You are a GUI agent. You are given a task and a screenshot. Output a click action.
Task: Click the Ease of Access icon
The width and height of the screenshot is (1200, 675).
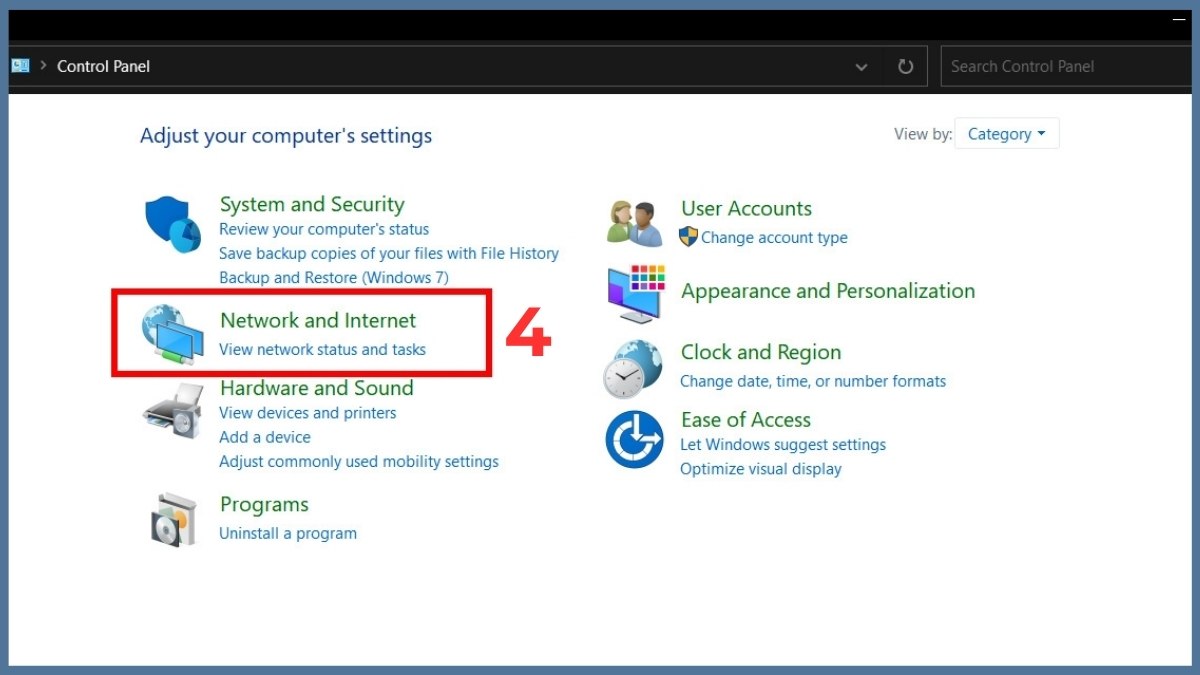pyautogui.click(x=634, y=439)
